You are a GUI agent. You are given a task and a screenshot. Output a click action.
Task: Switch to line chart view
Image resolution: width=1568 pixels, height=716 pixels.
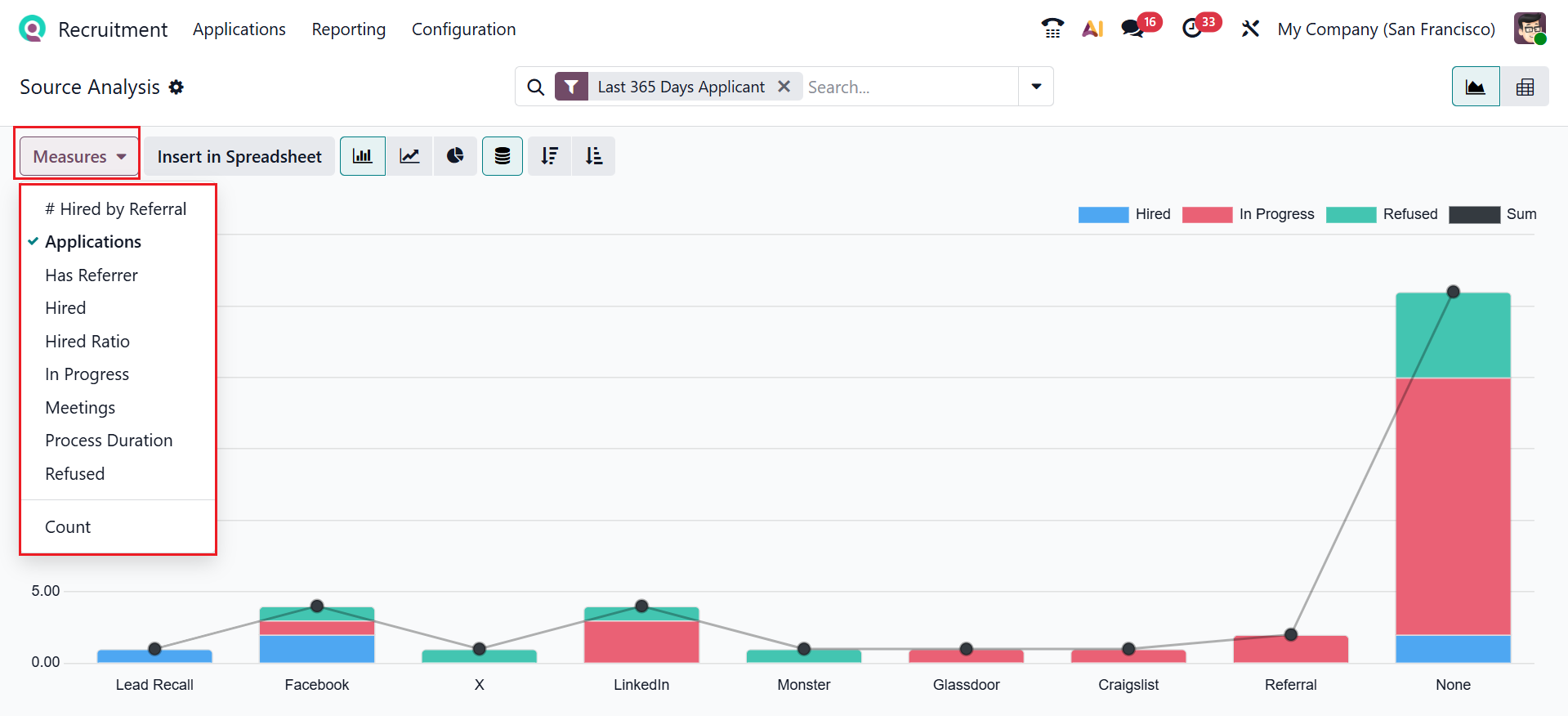pos(409,156)
